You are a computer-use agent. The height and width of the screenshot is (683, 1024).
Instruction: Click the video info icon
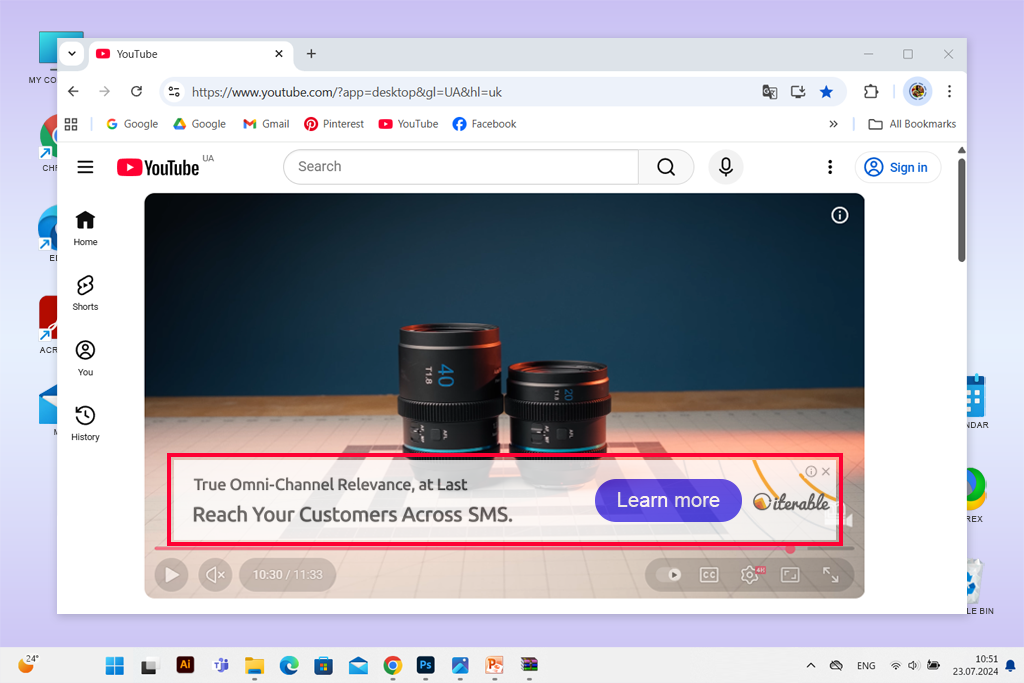click(840, 215)
